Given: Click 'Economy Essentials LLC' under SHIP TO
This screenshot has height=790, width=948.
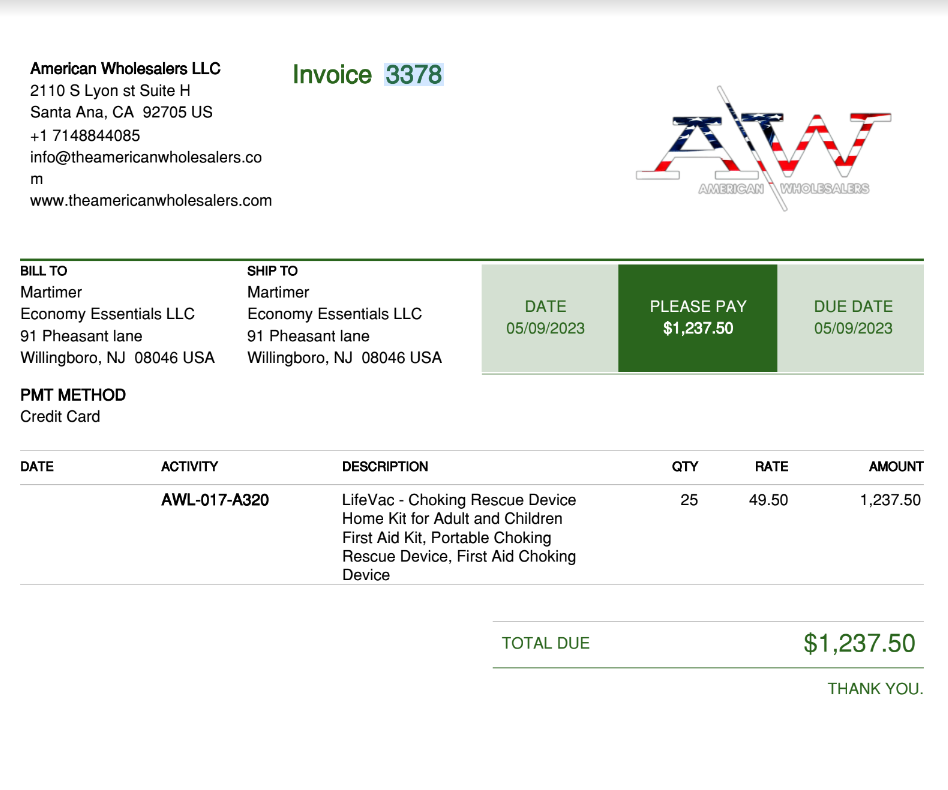Looking at the screenshot, I should 335,314.
